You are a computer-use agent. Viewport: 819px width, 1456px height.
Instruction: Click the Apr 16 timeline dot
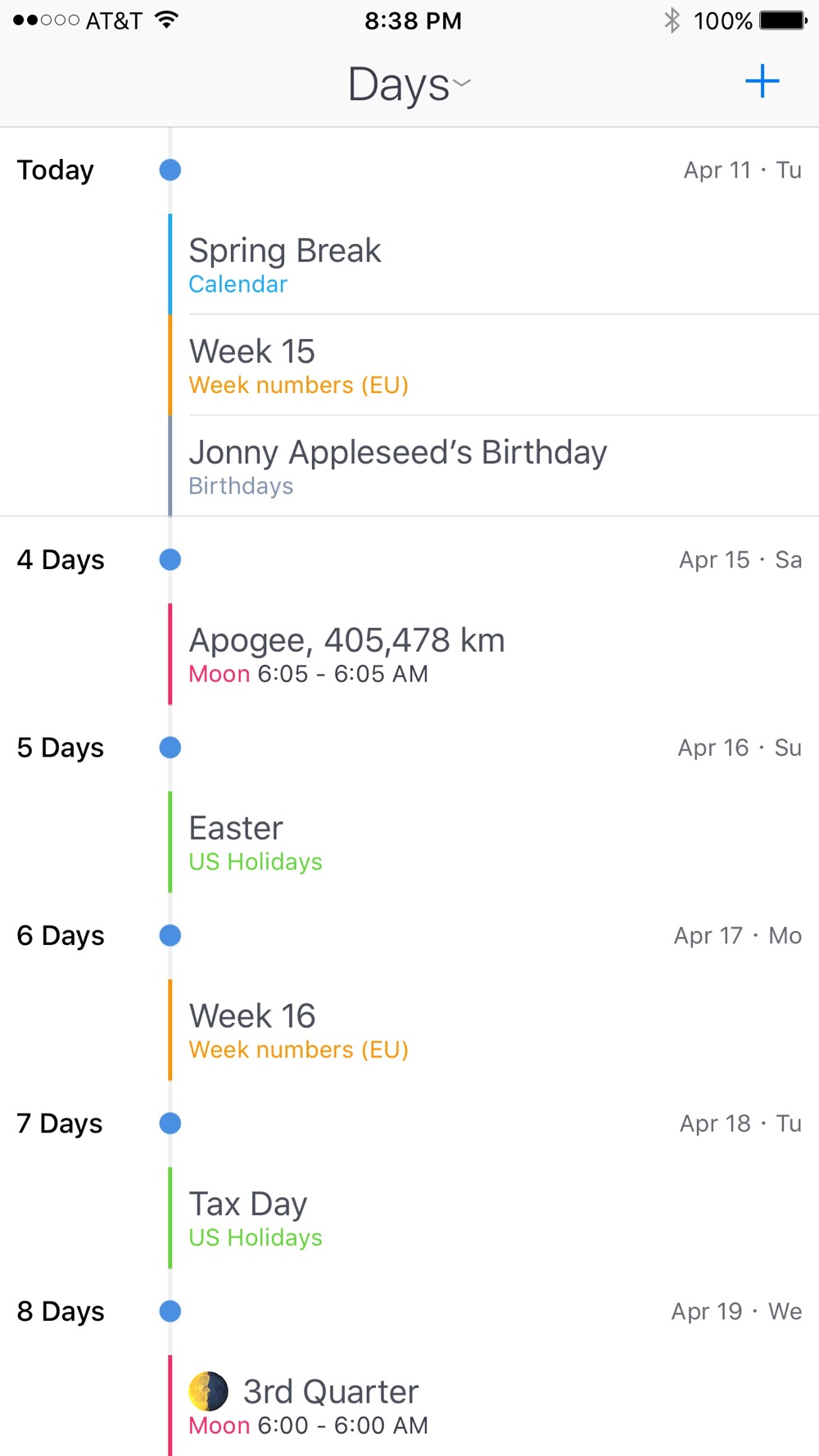point(170,748)
